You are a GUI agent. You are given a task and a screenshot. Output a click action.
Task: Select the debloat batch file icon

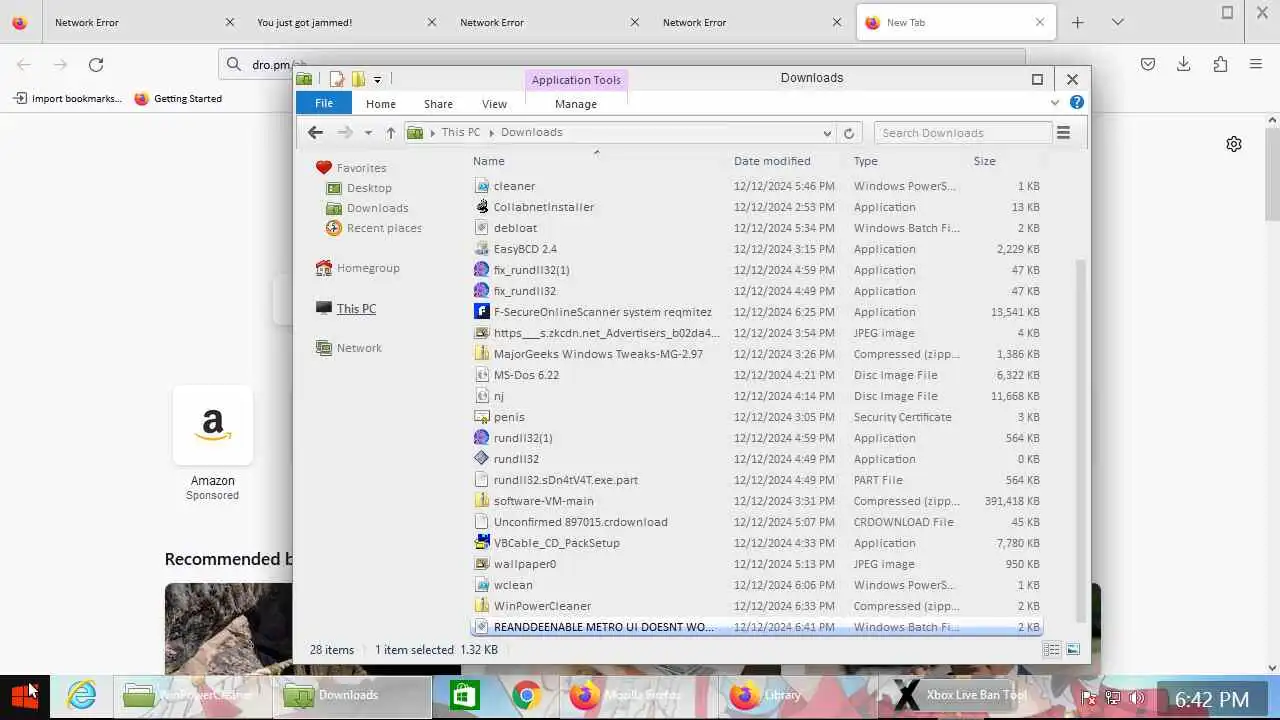[483, 228]
